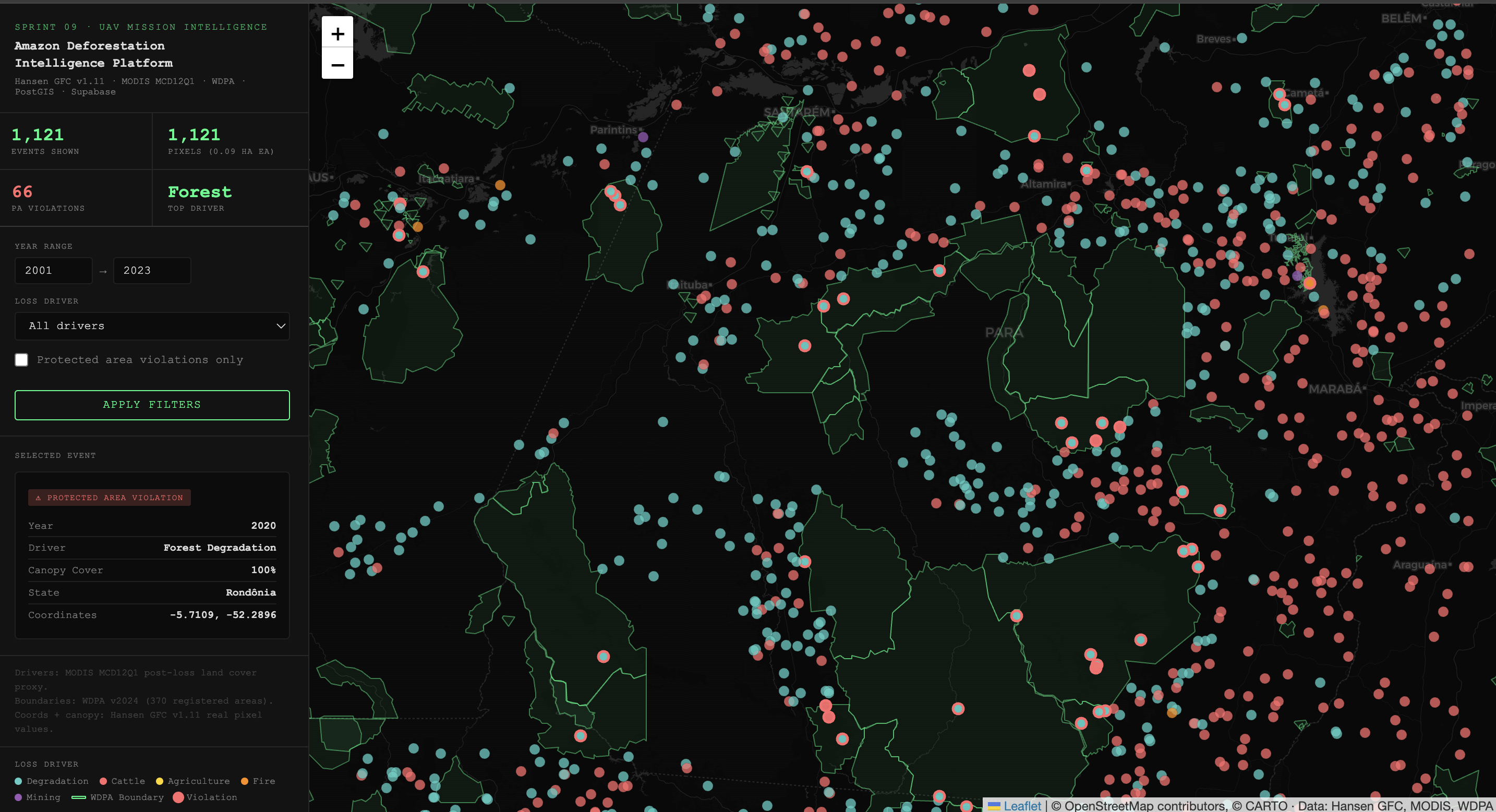
Task: Click the Violation legend marker icon
Action: click(x=178, y=797)
